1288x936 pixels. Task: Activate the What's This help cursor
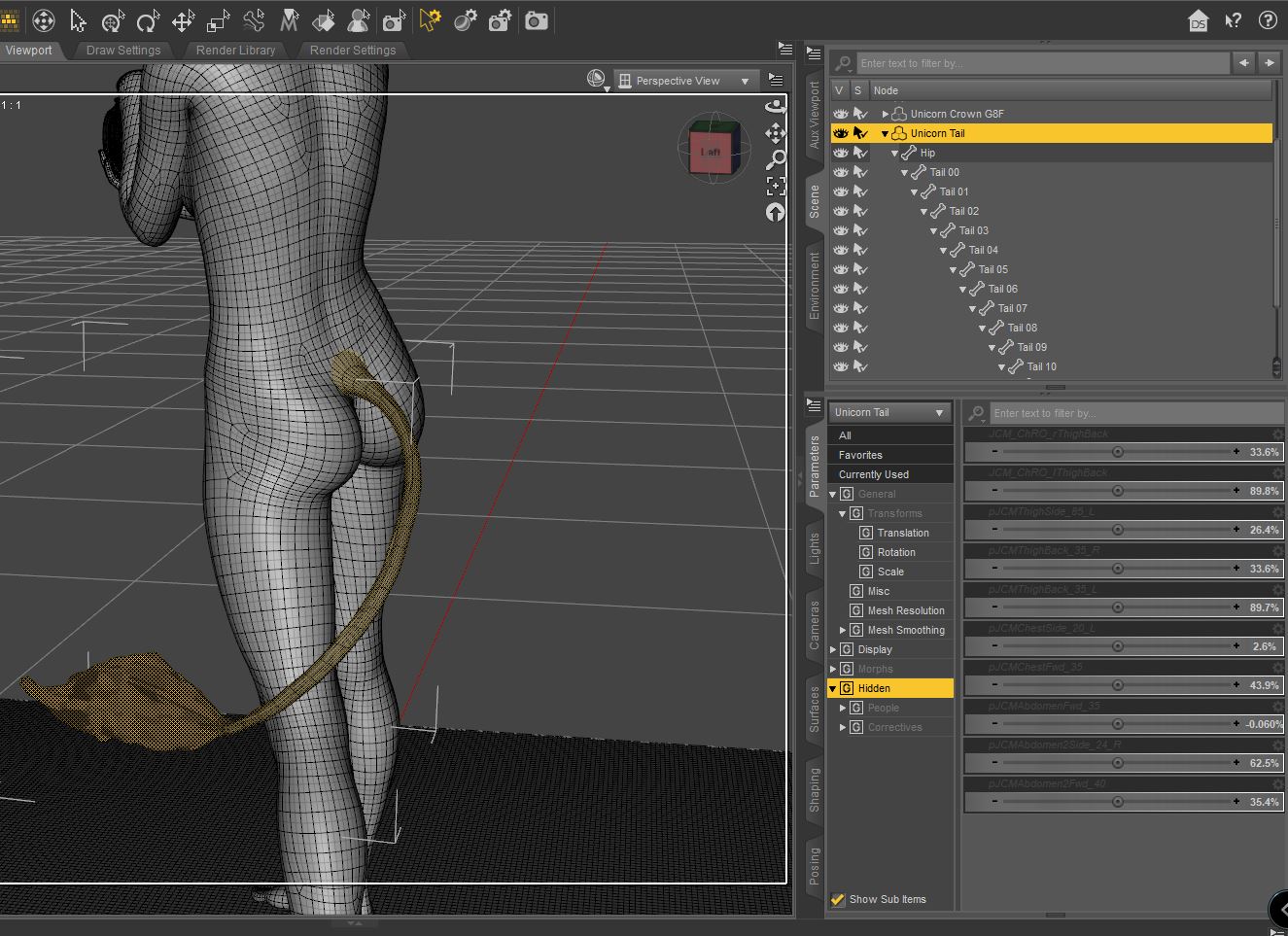pyautogui.click(x=1234, y=20)
